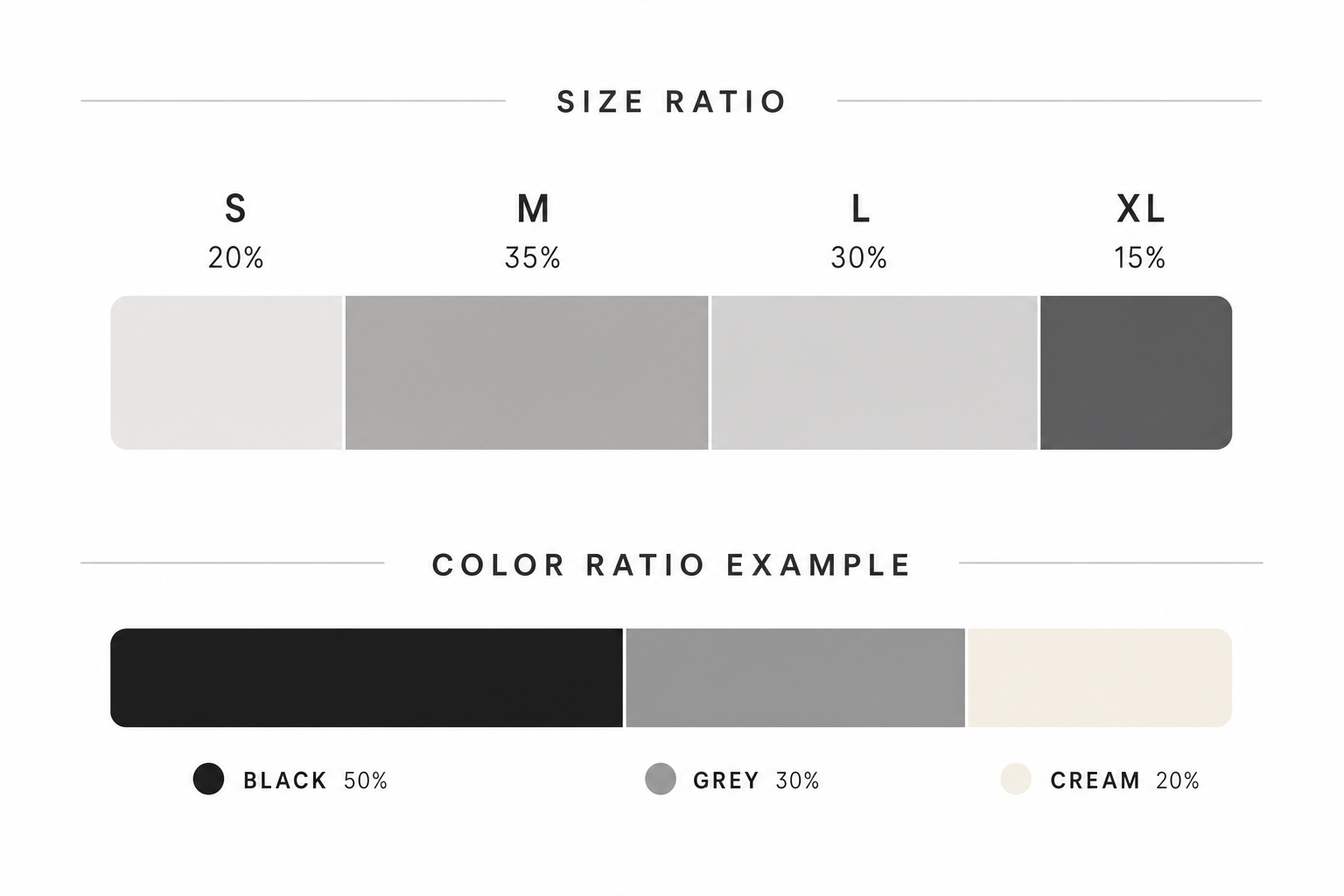
Task: Select the M size bar segment
Action: (527, 373)
